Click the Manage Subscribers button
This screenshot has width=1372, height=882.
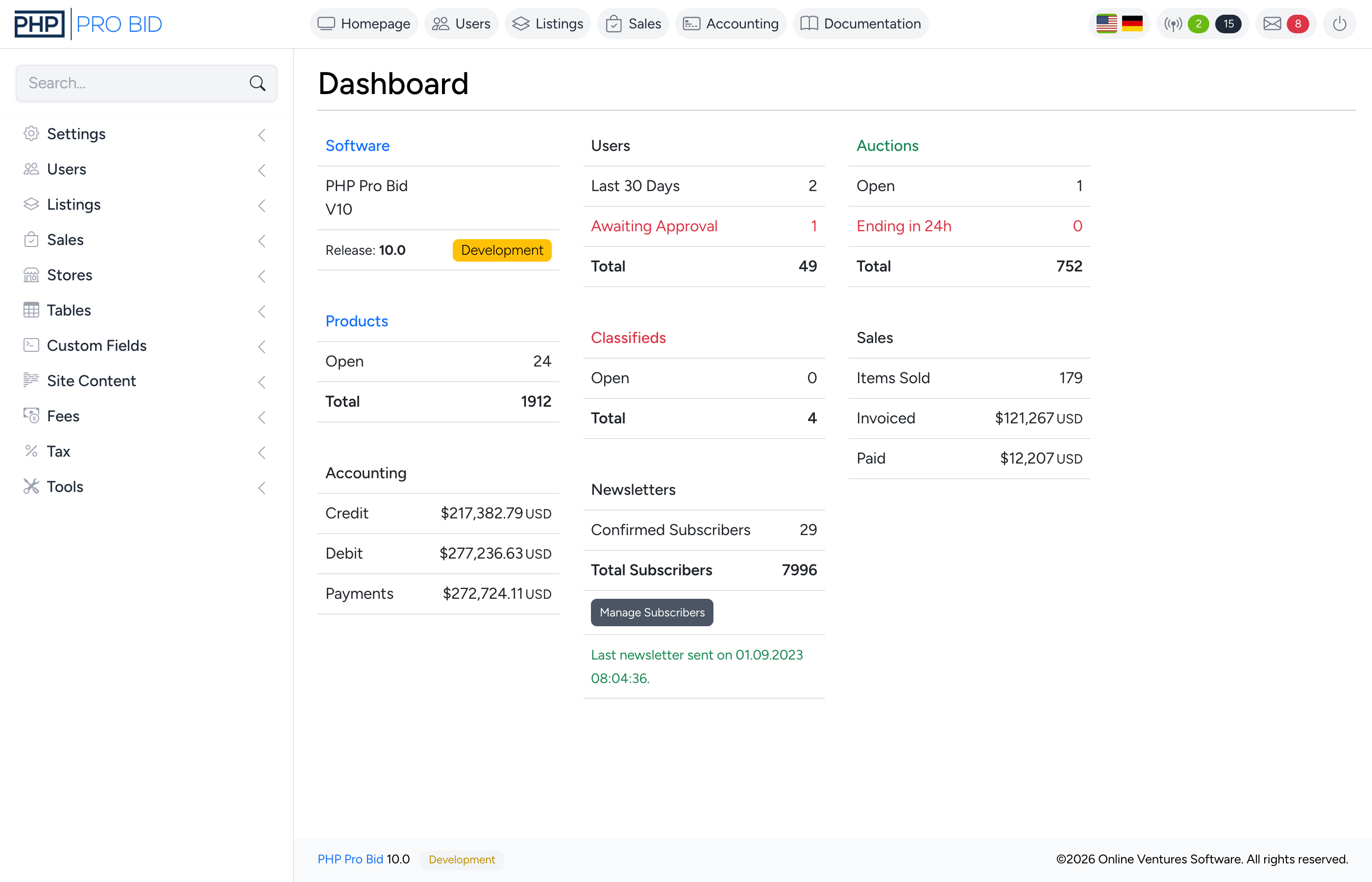(652, 612)
